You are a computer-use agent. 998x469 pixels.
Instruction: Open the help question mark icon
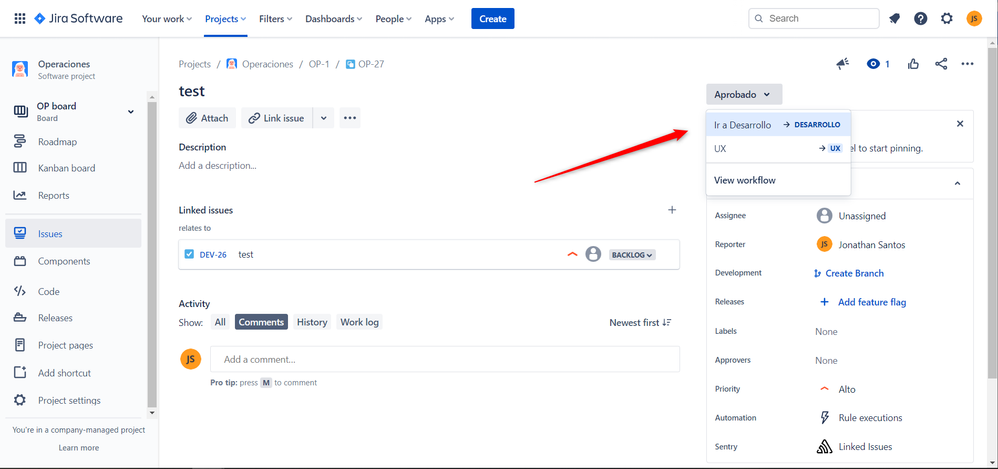920,18
